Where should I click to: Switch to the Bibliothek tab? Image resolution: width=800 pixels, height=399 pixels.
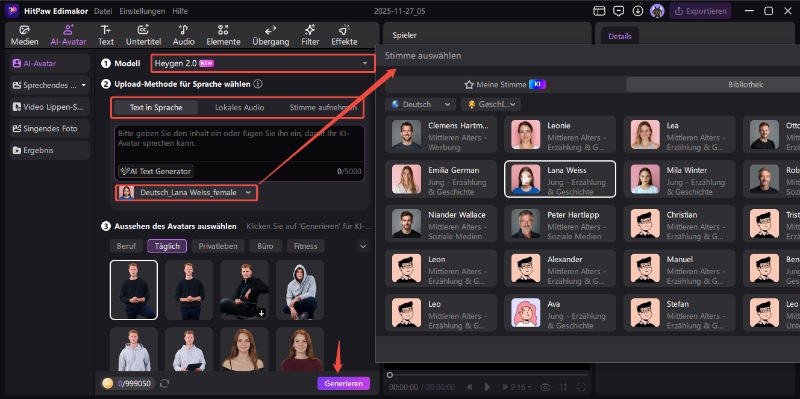click(x=745, y=85)
